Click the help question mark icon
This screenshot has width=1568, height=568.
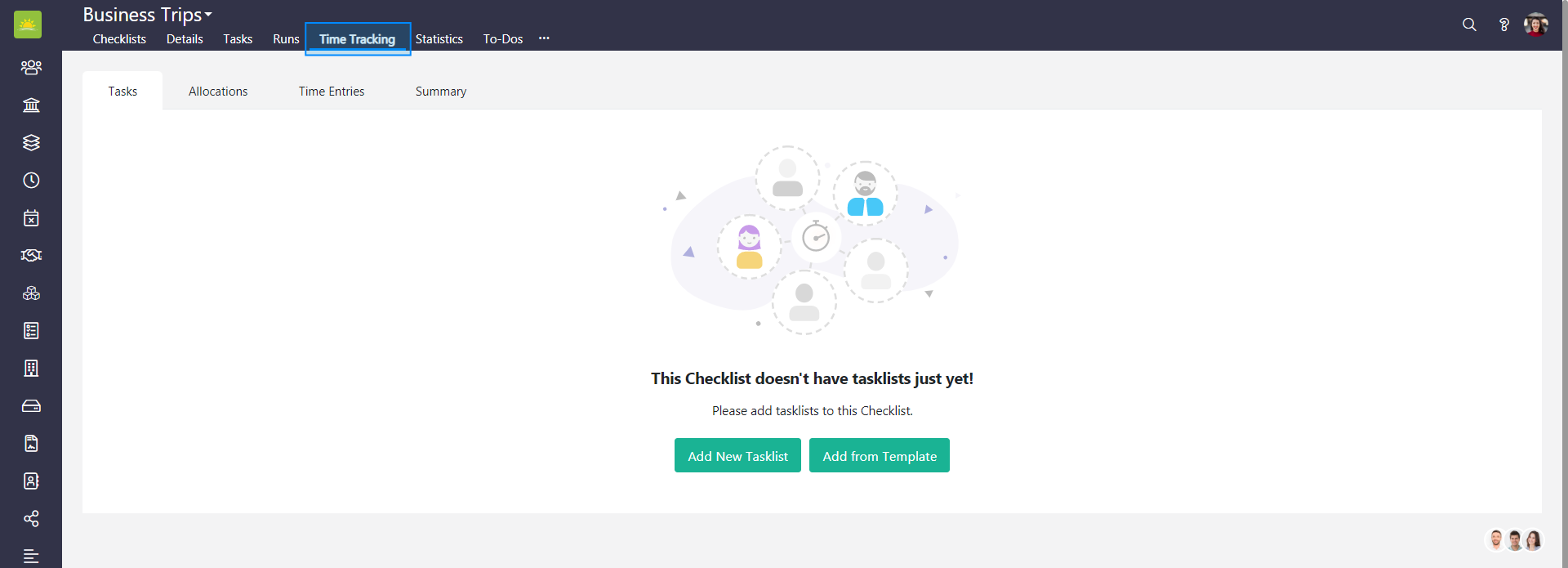[1503, 25]
